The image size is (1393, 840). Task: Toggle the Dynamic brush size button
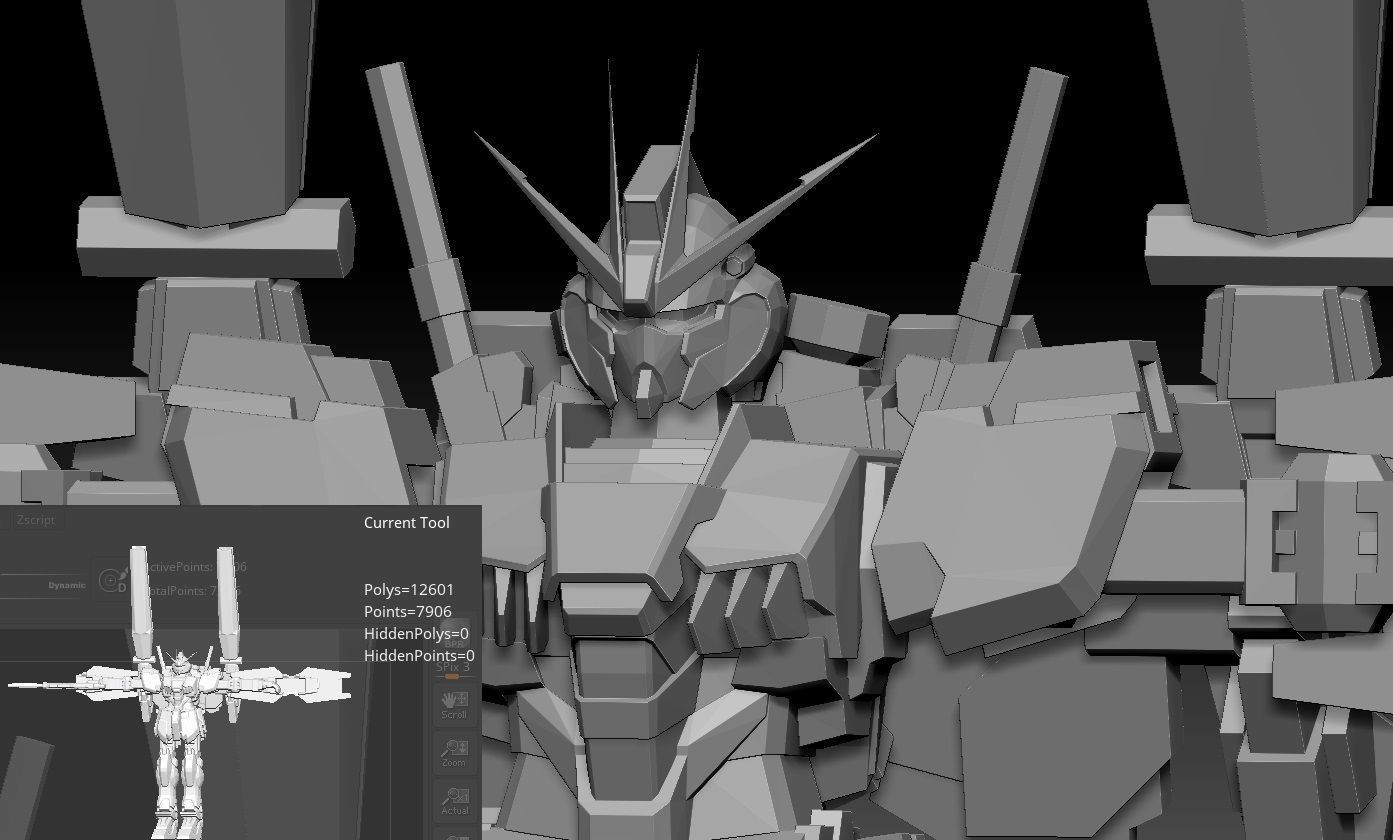[67, 585]
